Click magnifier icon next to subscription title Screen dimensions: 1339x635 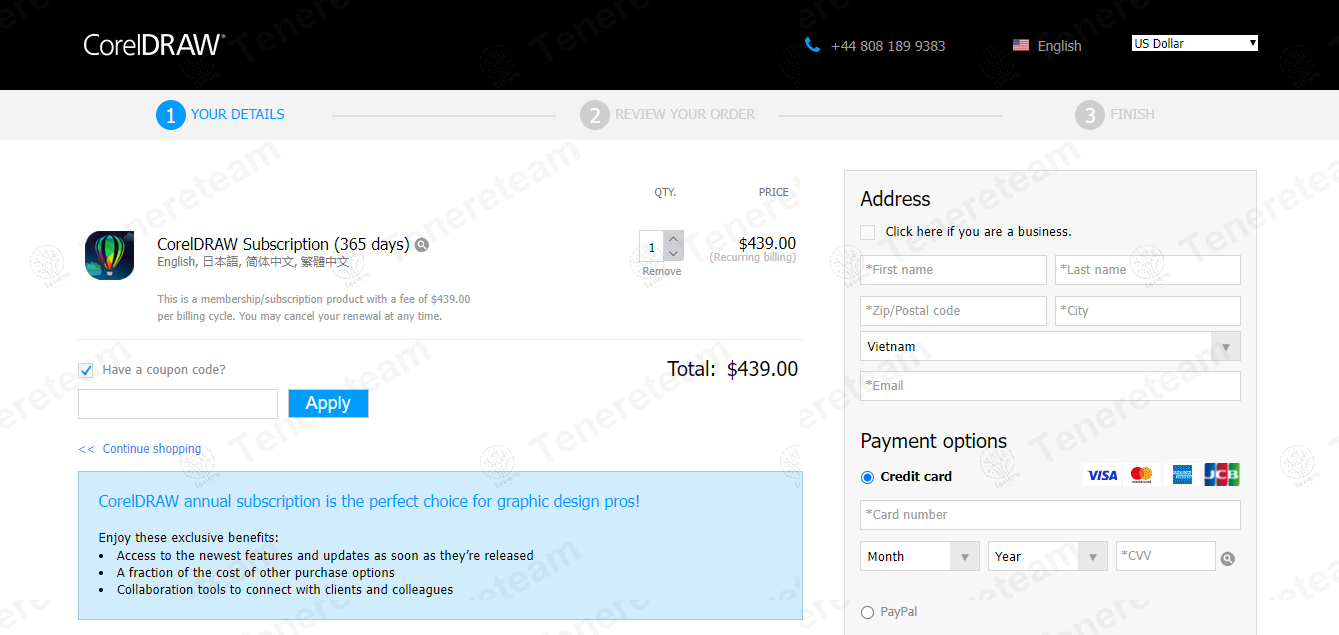[x=422, y=245]
